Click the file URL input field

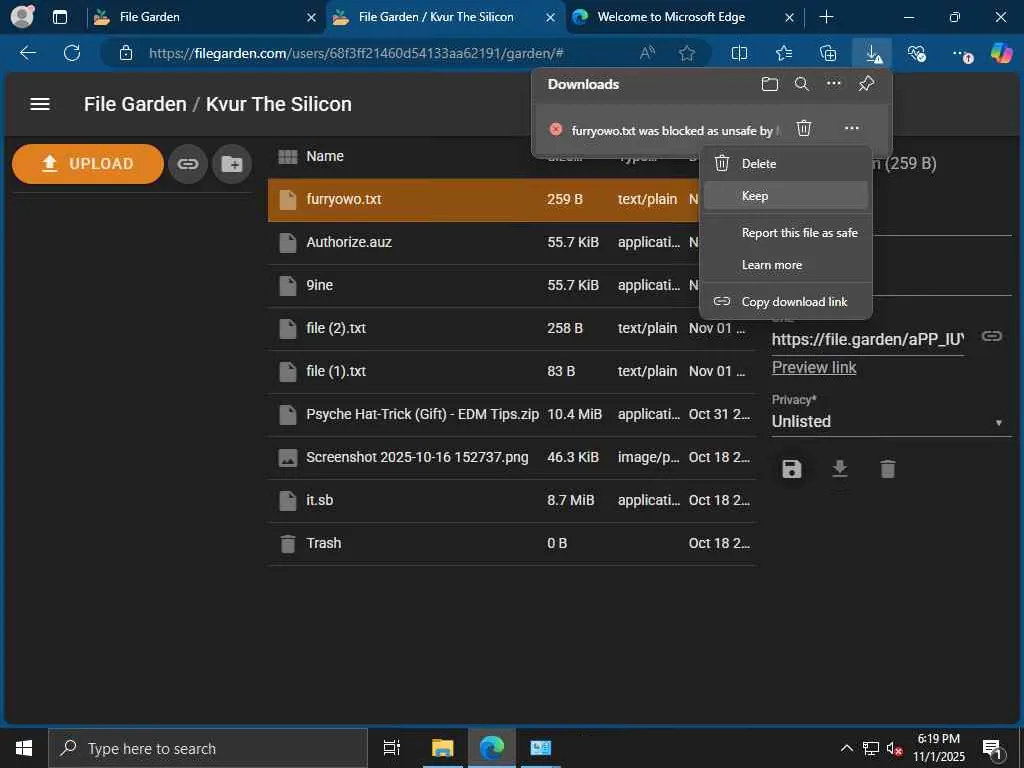[x=868, y=340]
